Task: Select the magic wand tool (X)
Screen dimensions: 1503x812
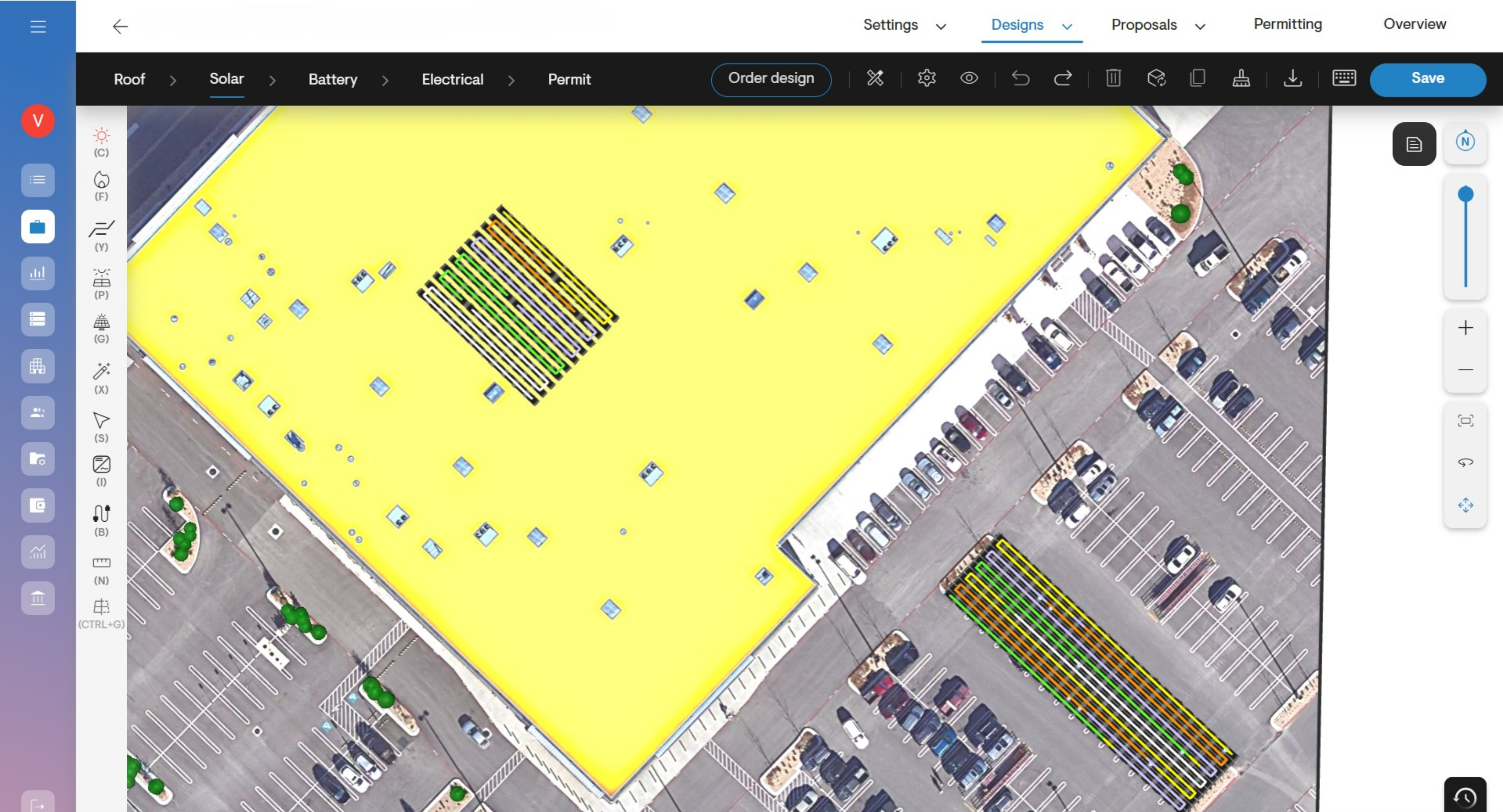Action: click(x=102, y=378)
